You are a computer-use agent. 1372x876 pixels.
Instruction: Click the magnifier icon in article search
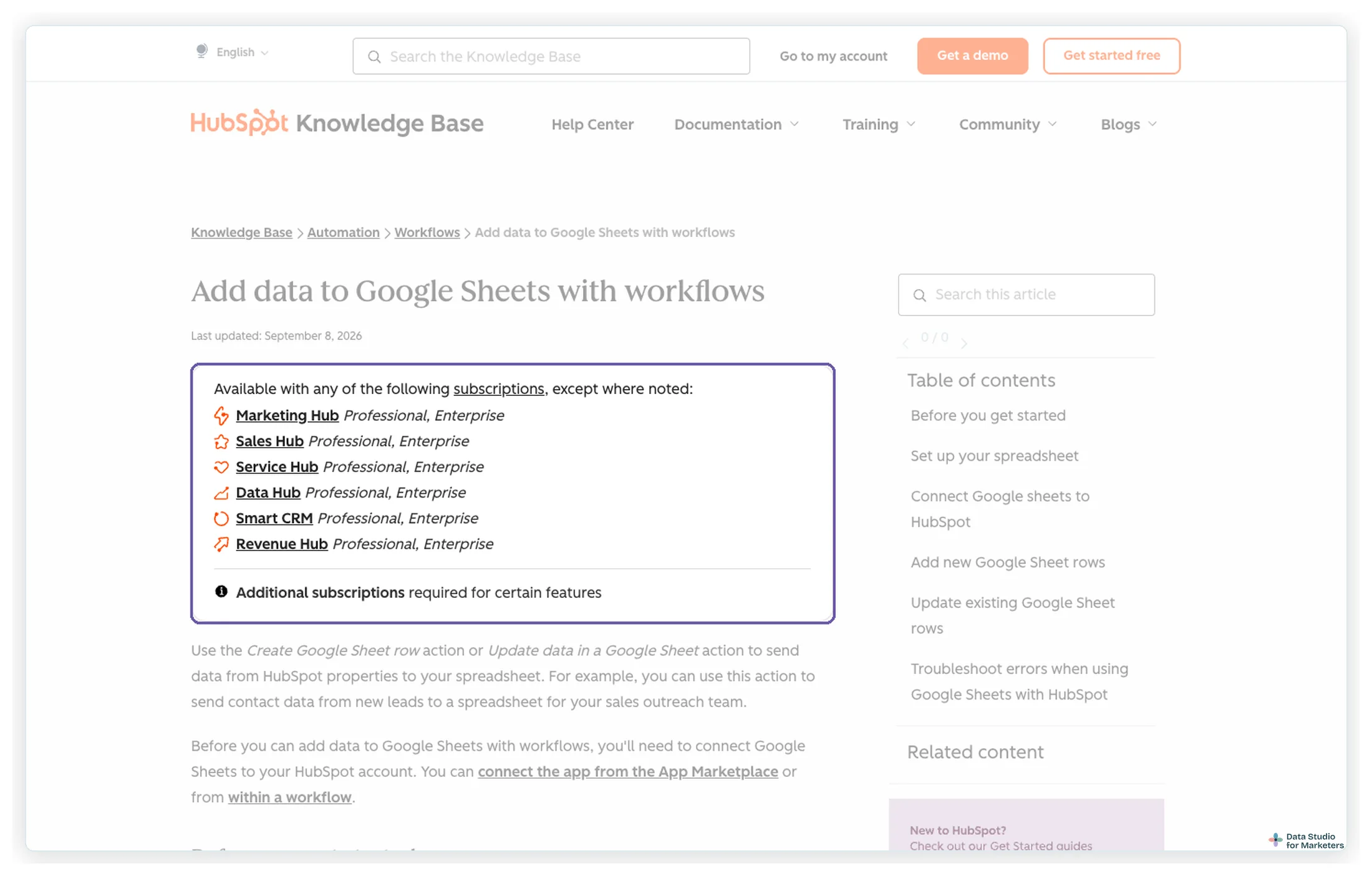(x=920, y=295)
